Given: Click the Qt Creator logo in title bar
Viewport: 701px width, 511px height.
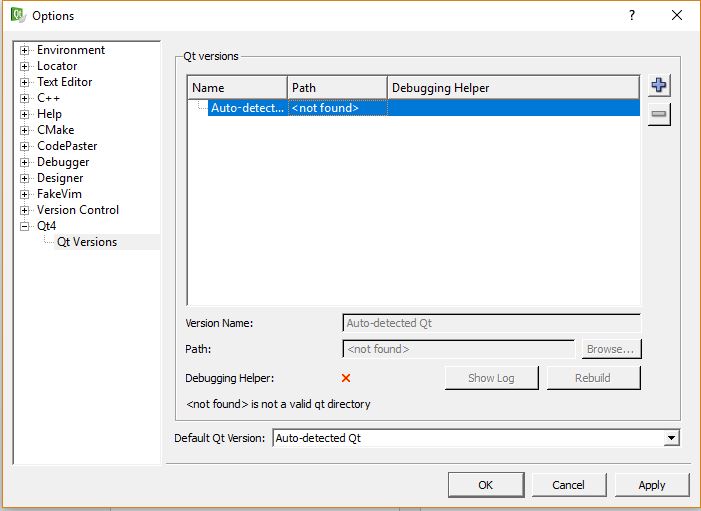Looking at the screenshot, I should coord(18,15).
